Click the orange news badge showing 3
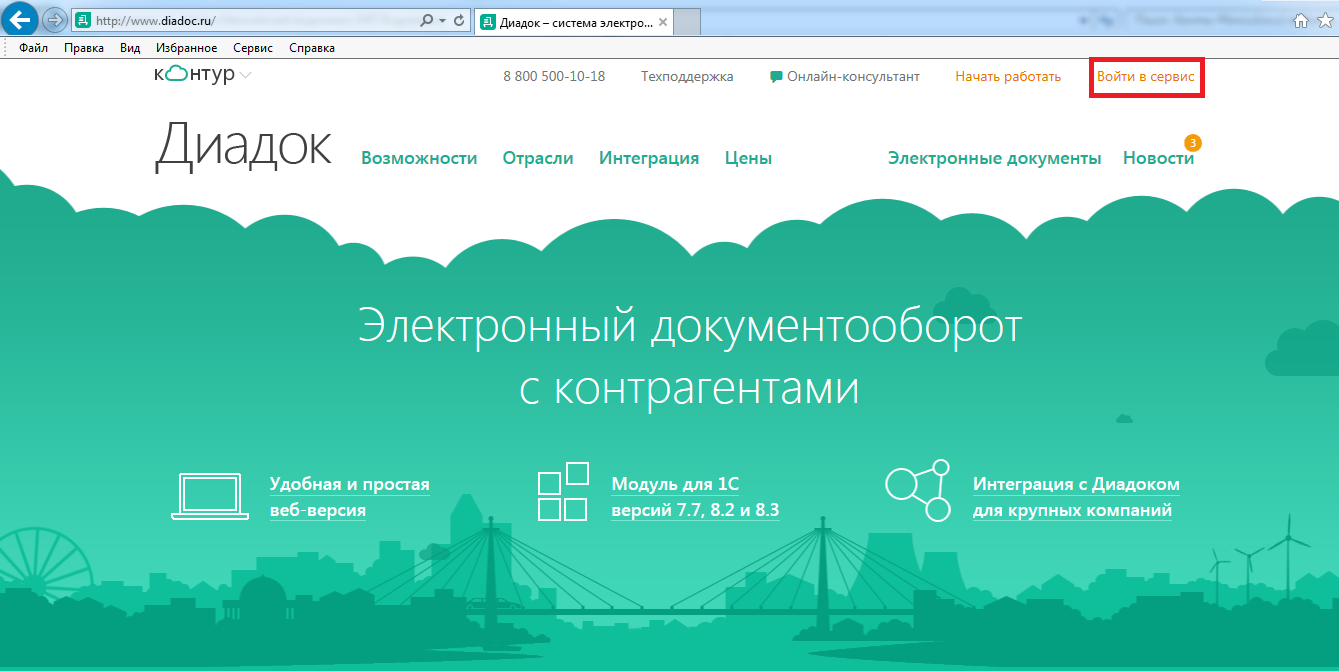Viewport: 1339px width, 671px height. 1192,143
